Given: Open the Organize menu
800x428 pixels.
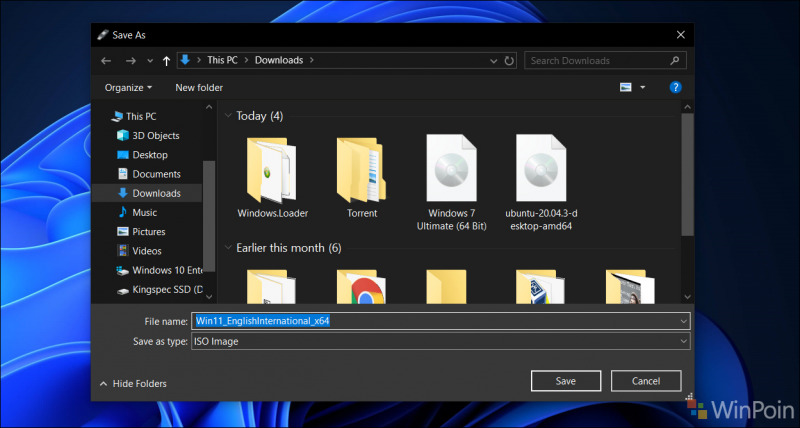Looking at the screenshot, I should coord(128,88).
